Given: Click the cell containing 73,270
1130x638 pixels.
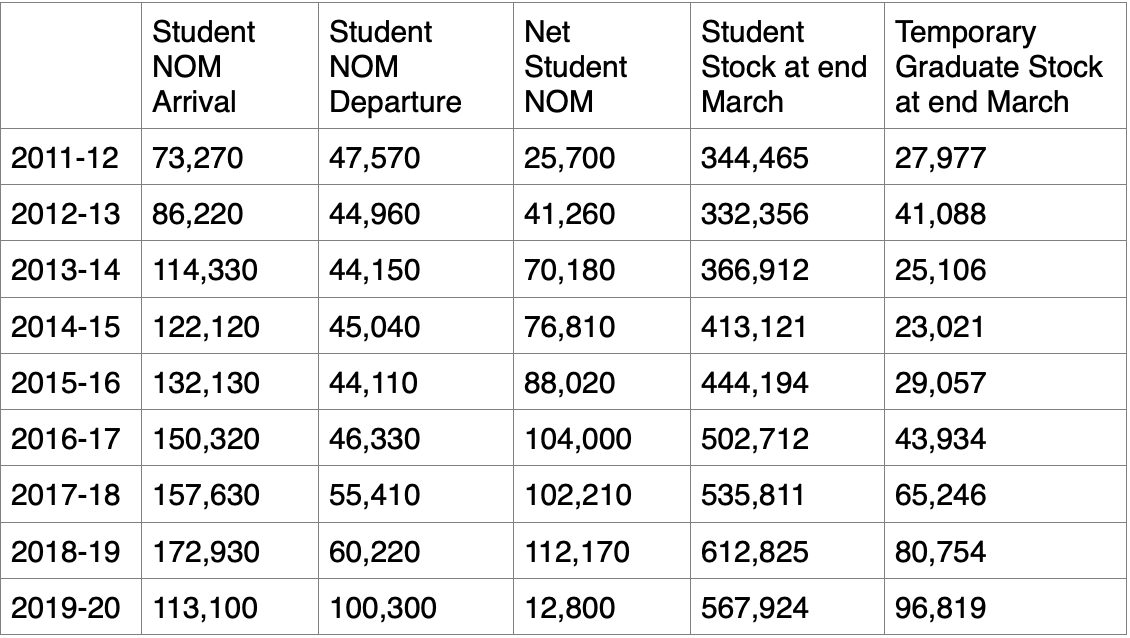Looking at the screenshot, I should pos(197,157).
